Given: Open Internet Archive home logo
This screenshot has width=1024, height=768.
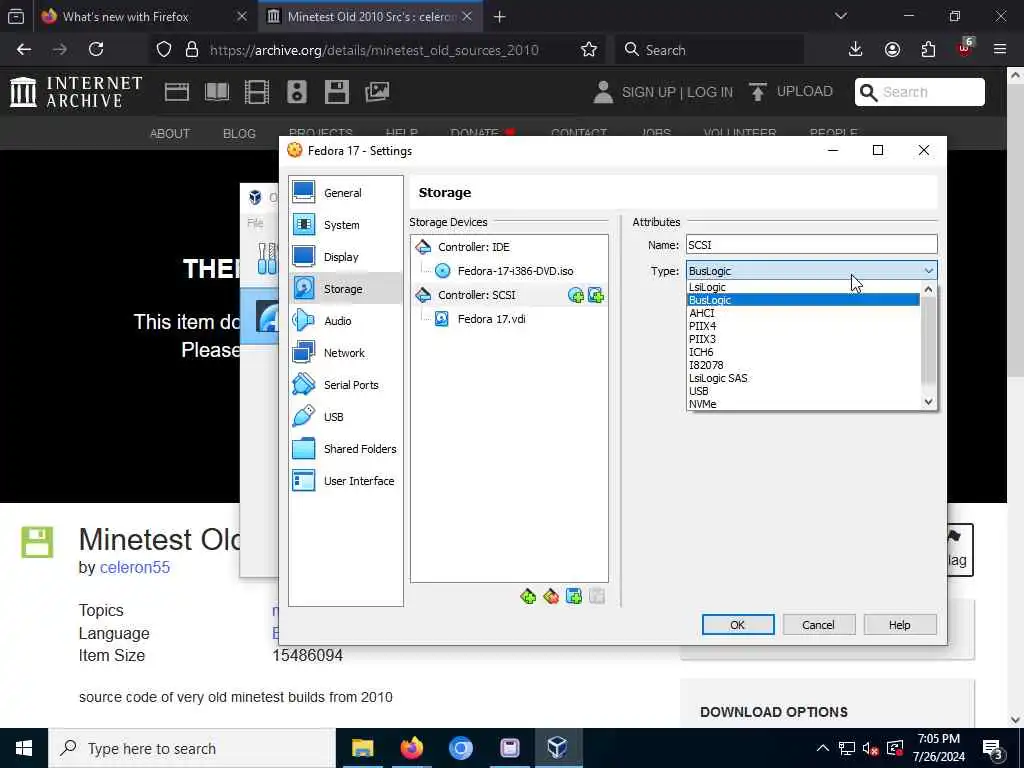Looking at the screenshot, I should (x=76, y=92).
